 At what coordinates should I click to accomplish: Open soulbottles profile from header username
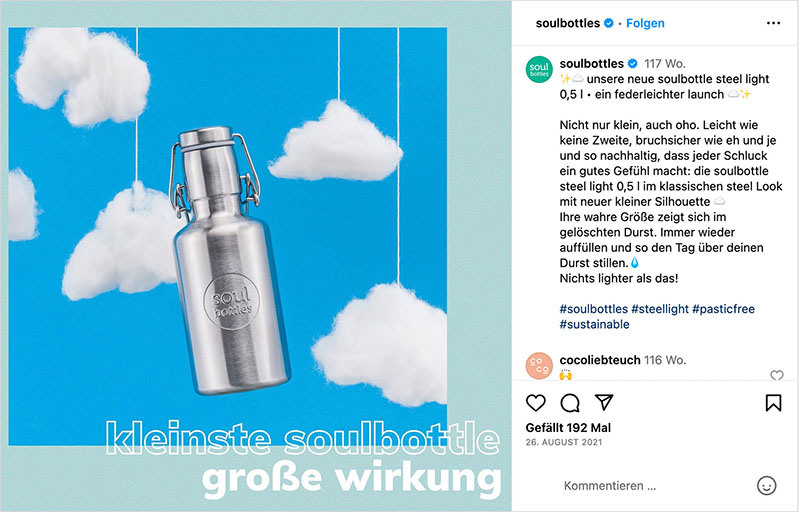(x=567, y=23)
